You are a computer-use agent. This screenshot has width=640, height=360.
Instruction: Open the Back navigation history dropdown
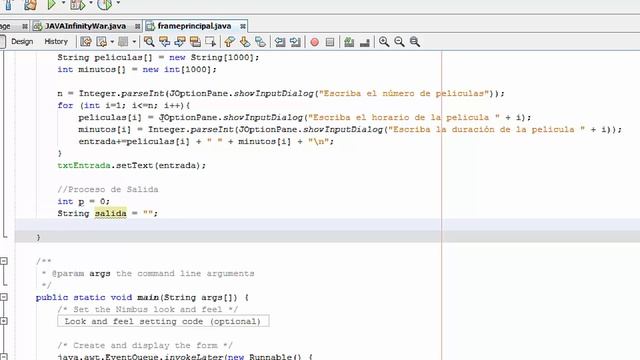tap(112, 42)
